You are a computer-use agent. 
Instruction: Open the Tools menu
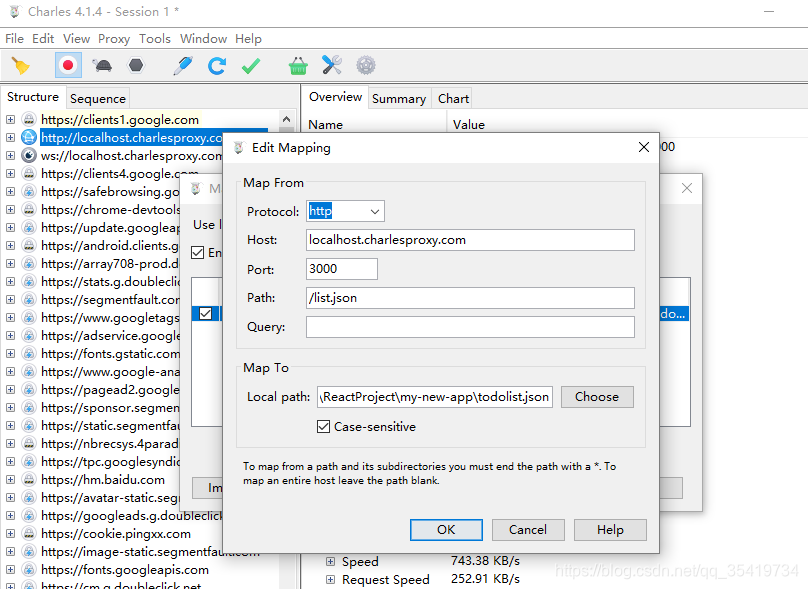coord(155,39)
